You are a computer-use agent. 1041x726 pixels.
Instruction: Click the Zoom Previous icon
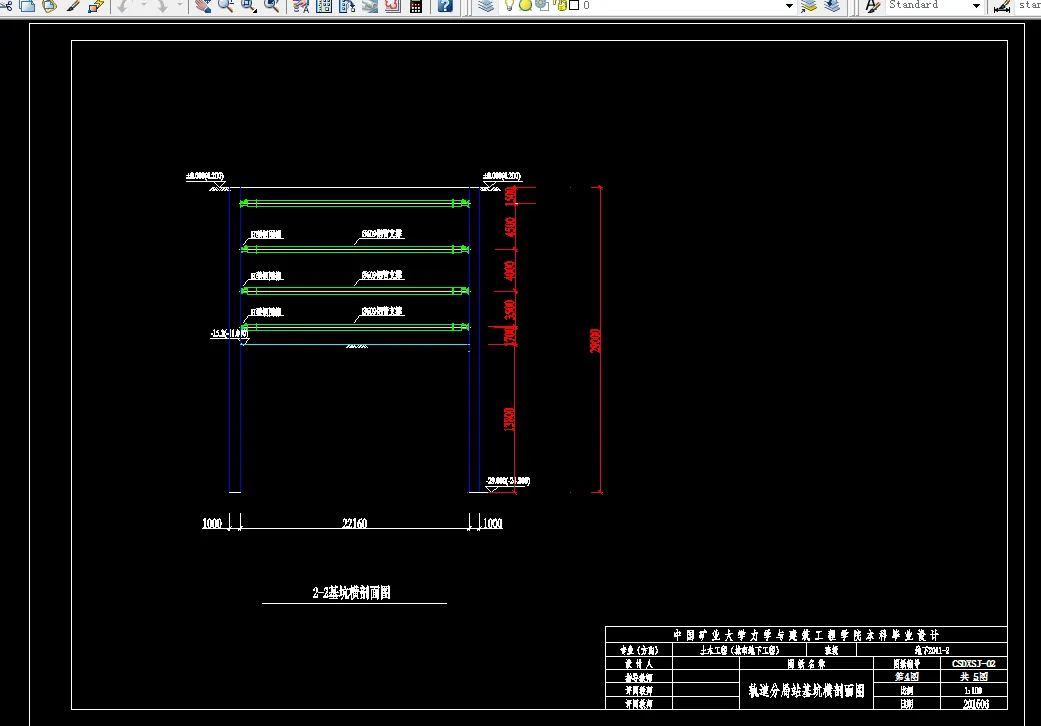272,5
